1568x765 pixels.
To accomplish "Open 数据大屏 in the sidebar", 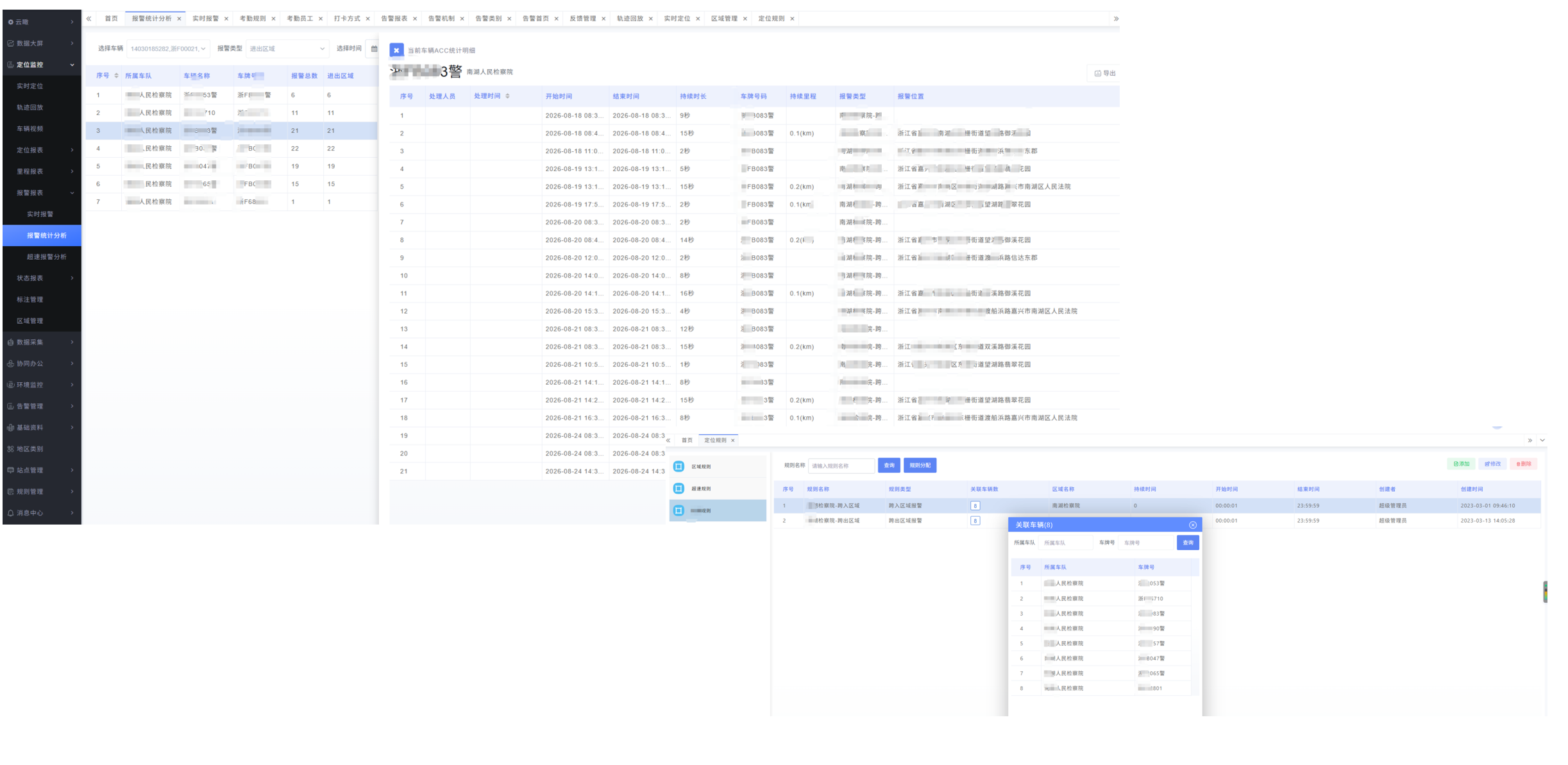I will 41,43.
